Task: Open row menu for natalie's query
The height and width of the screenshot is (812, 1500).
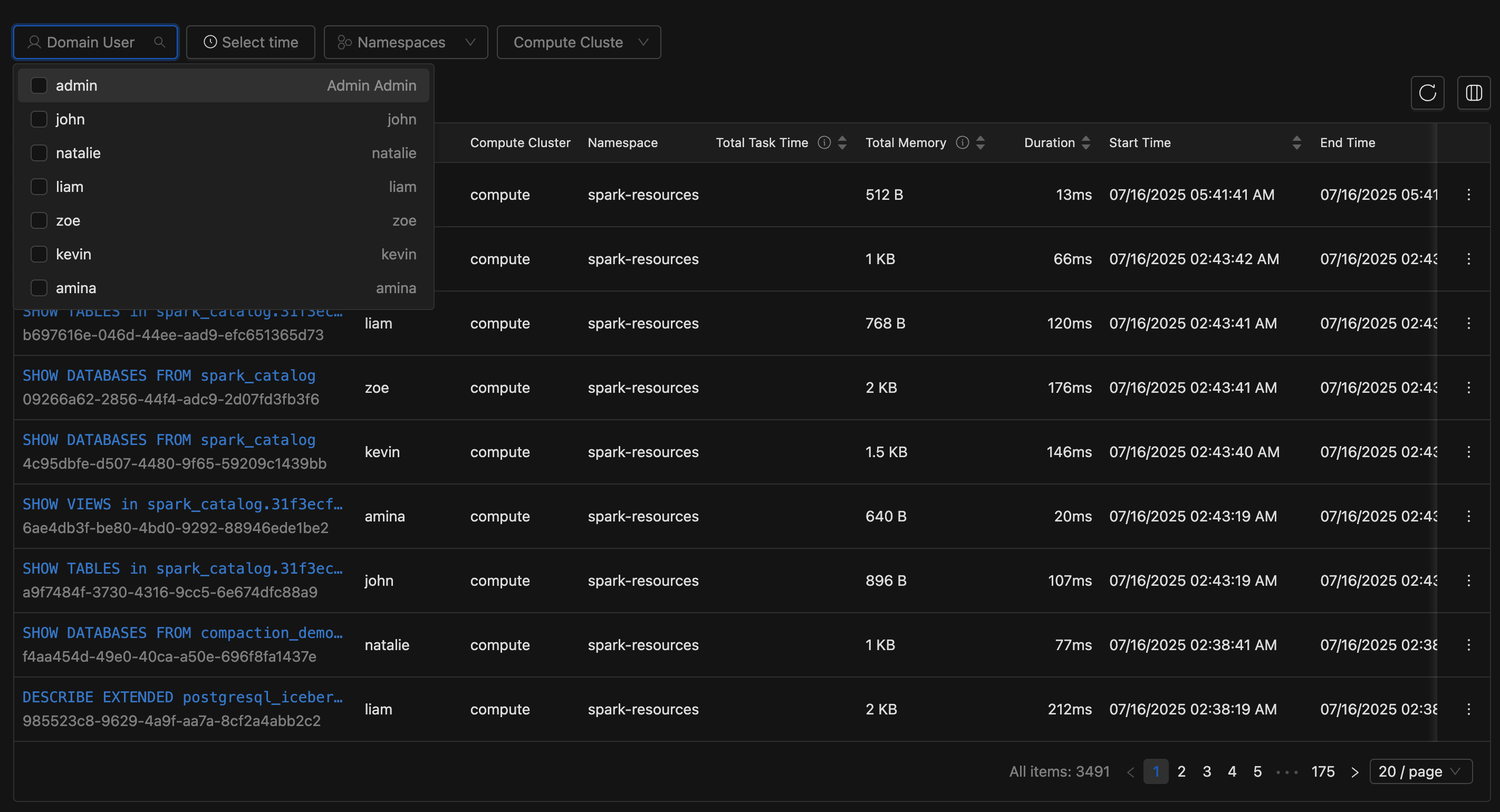Action: tap(1468, 645)
